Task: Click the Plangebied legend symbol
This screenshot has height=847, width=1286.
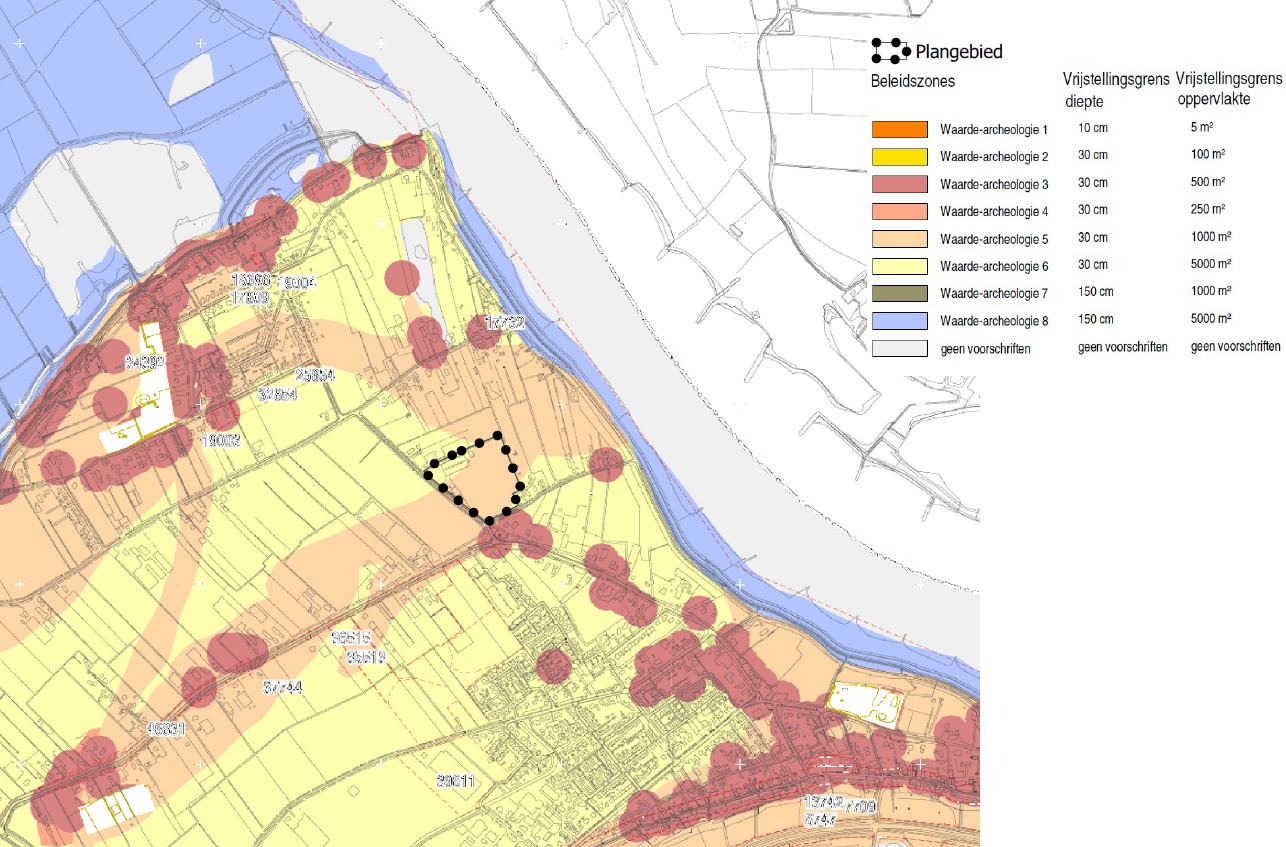Action: [x=890, y=51]
